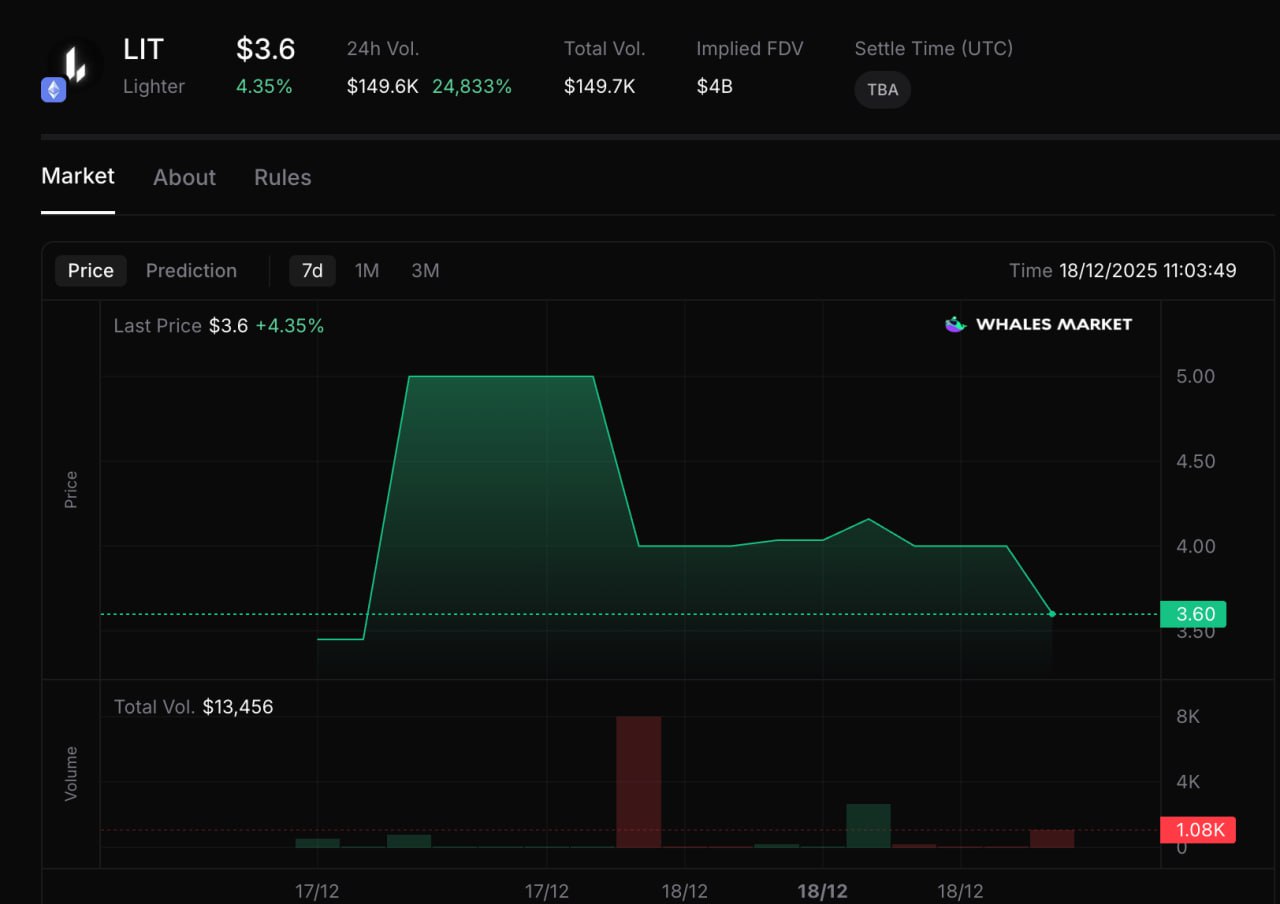The height and width of the screenshot is (904, 1280).
Task: Select the 1M time range
Action: (x=367, y=271)
